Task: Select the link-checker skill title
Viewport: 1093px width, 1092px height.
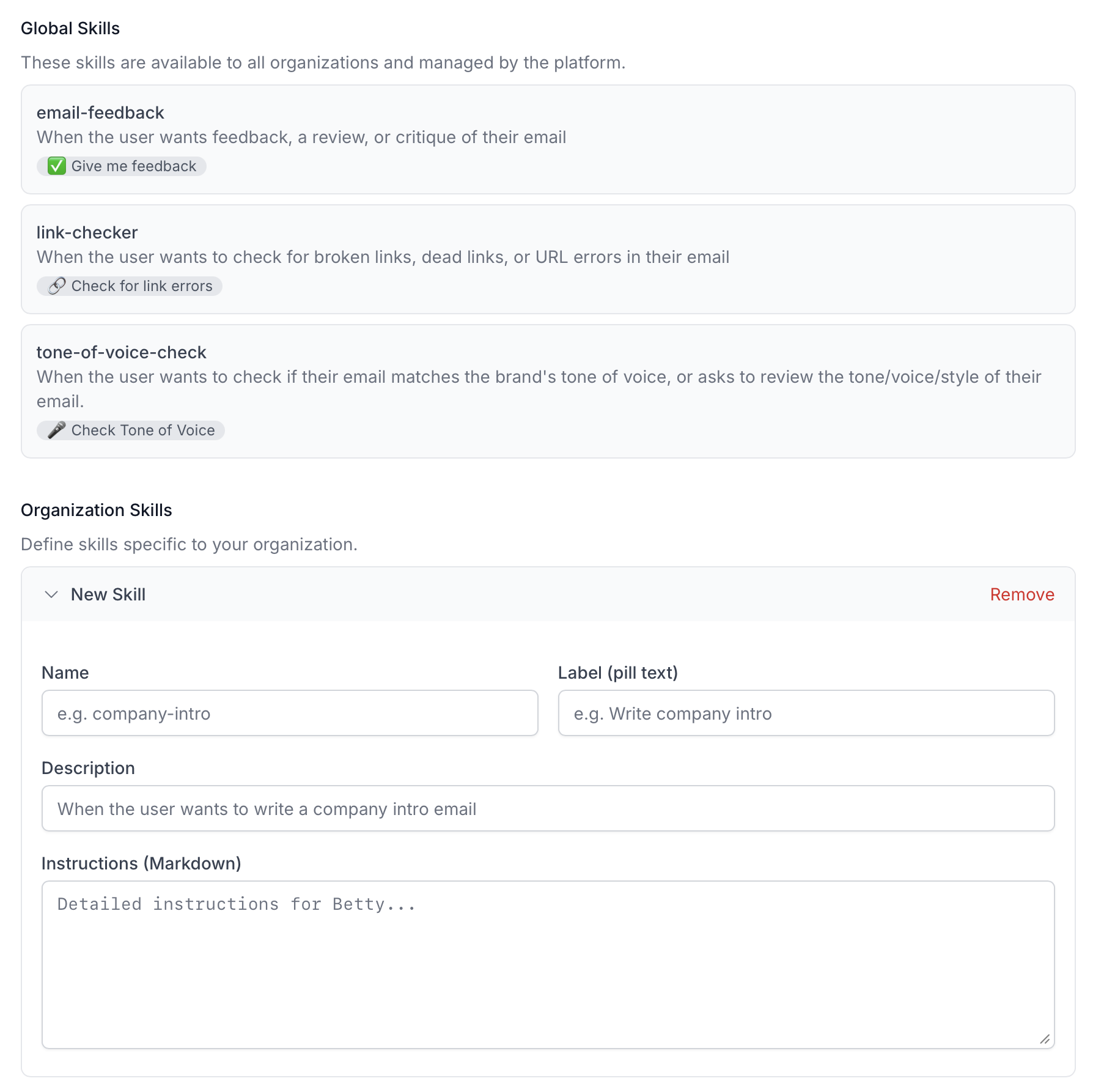Action: (x=87, y=232)
